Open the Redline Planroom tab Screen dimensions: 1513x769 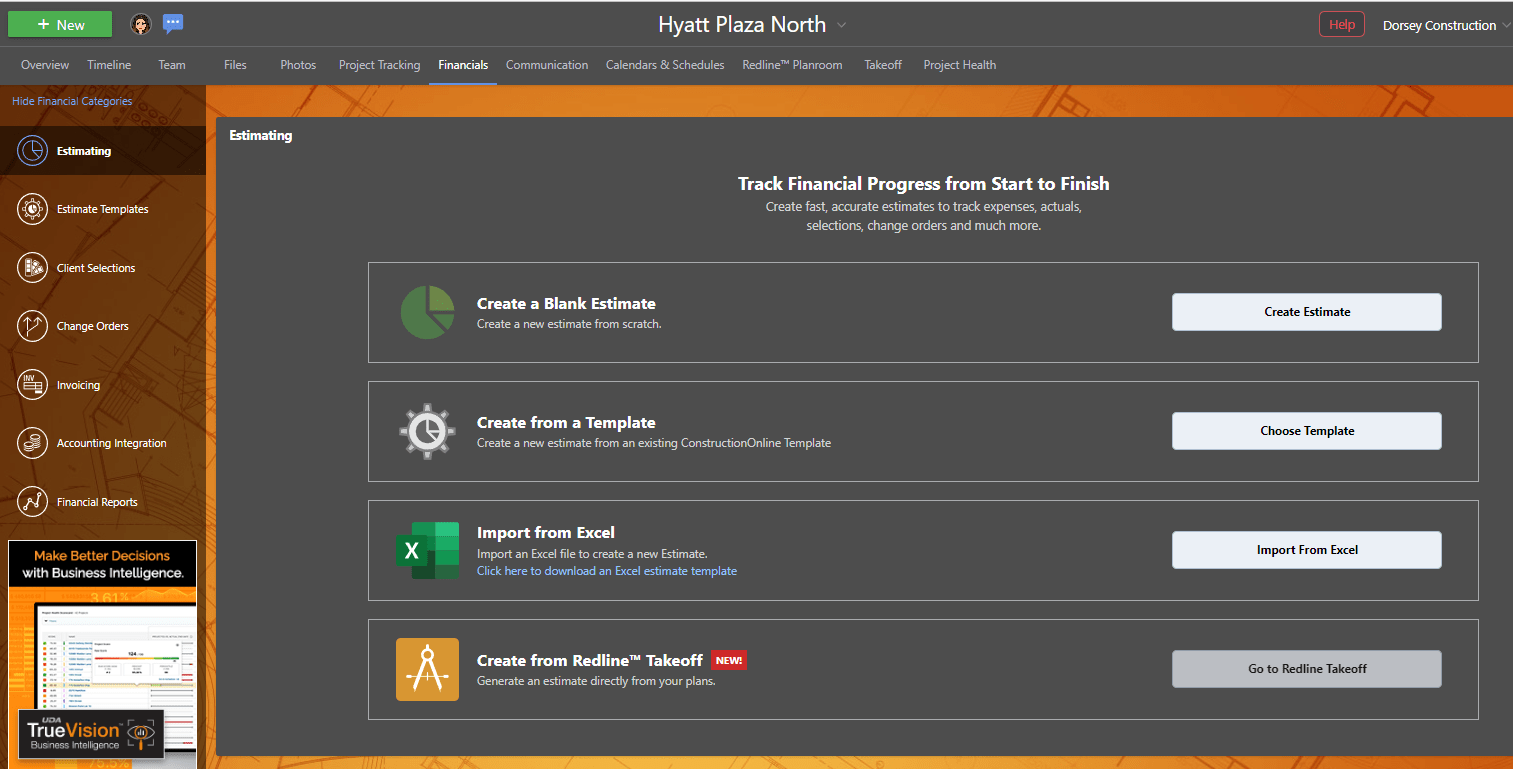792,65
